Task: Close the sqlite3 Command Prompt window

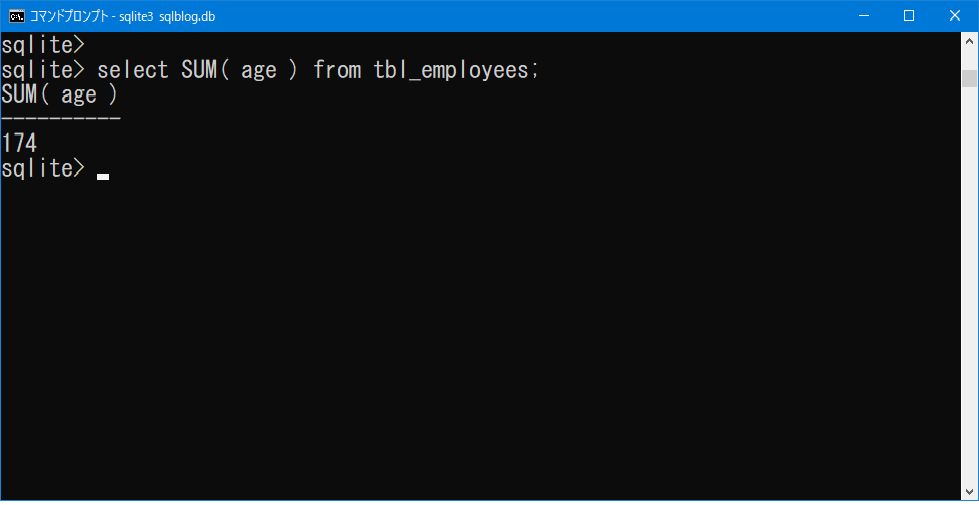Action: pos(955,16)
